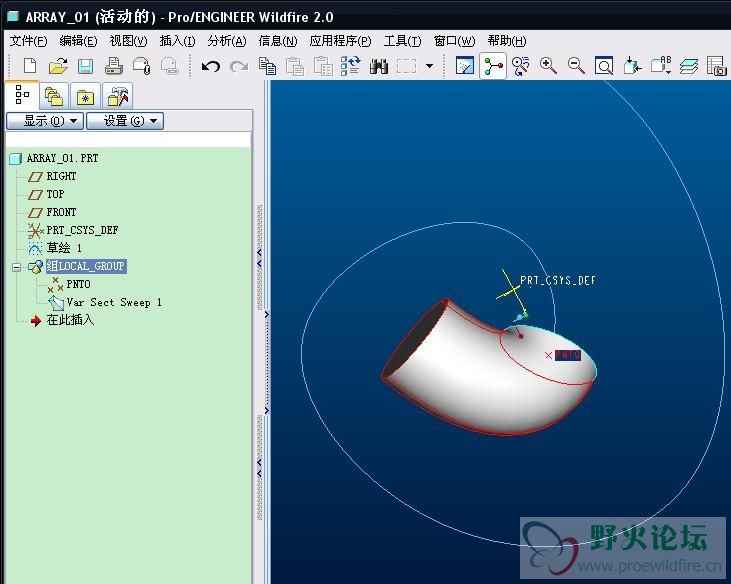Open the 窗口(W) menu
The width and height of the screenshot is (731, 584).
[x=454, y=41]
